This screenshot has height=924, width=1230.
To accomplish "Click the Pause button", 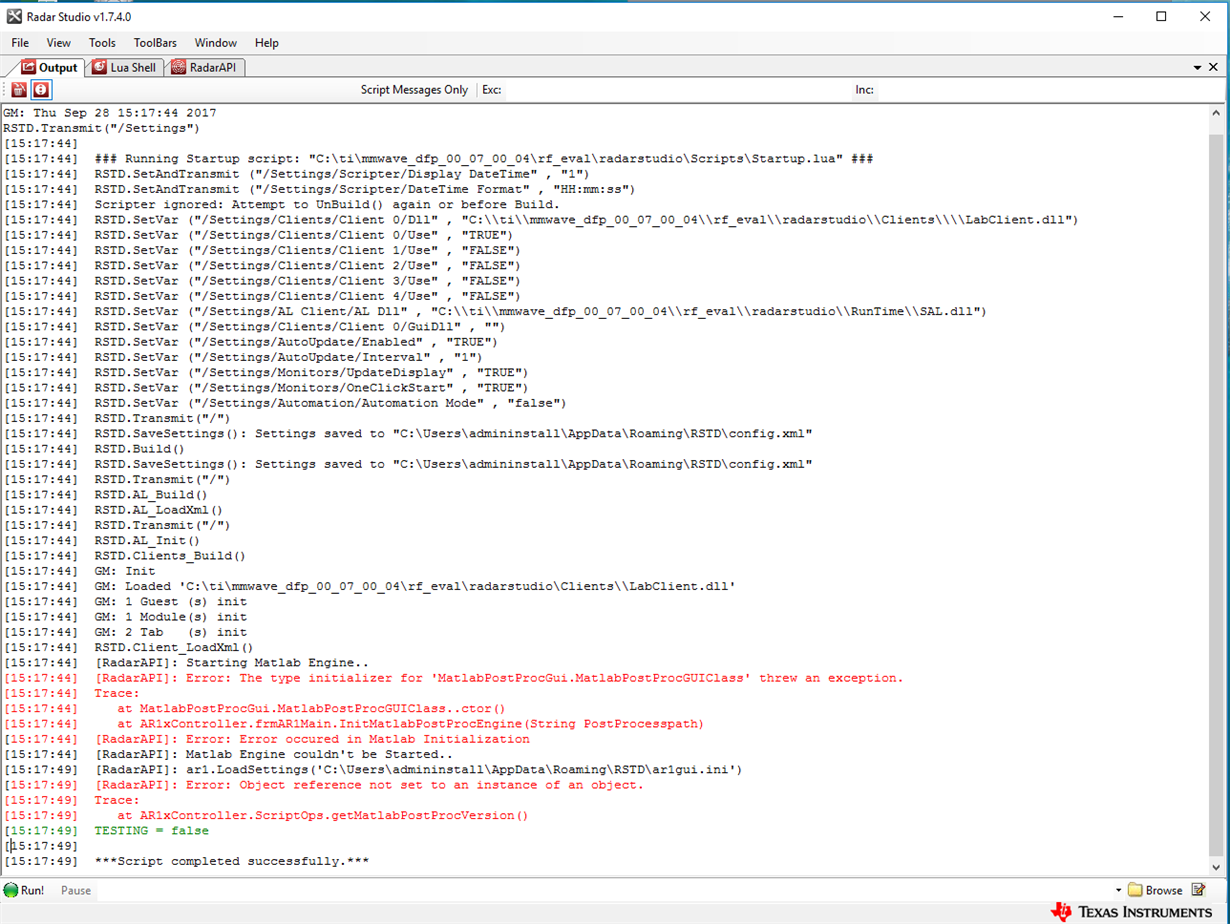I will 76,890.
